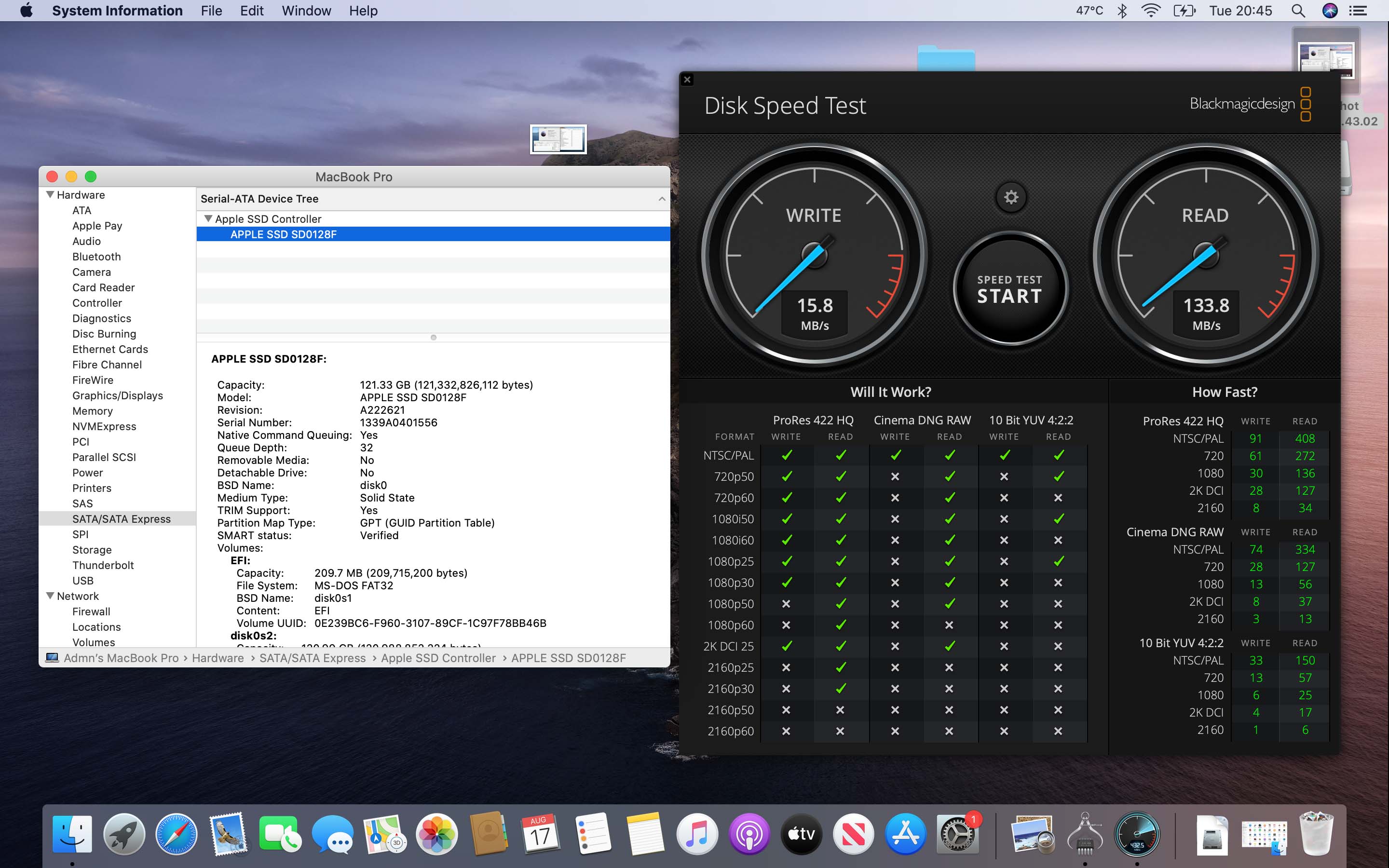
Task: Open the Window menu
Action: [x=306, y=11]
